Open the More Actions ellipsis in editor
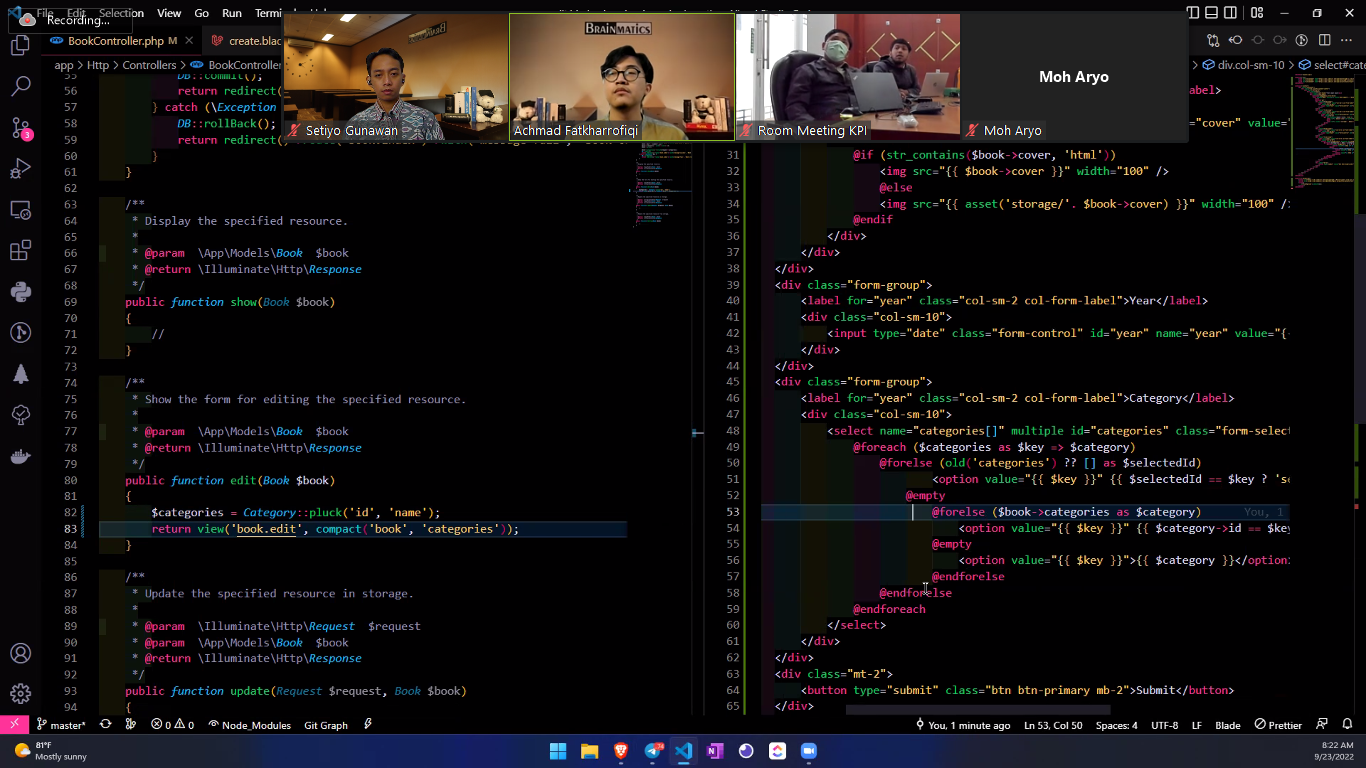 click(1347, 40)
